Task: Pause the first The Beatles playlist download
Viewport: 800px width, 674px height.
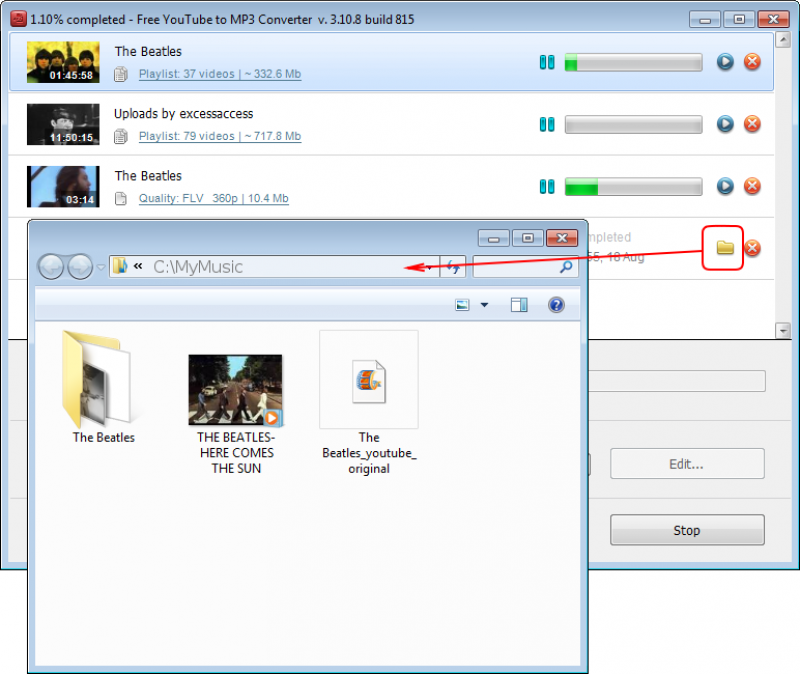Action: pyautogui.click(x=547, y=62)
